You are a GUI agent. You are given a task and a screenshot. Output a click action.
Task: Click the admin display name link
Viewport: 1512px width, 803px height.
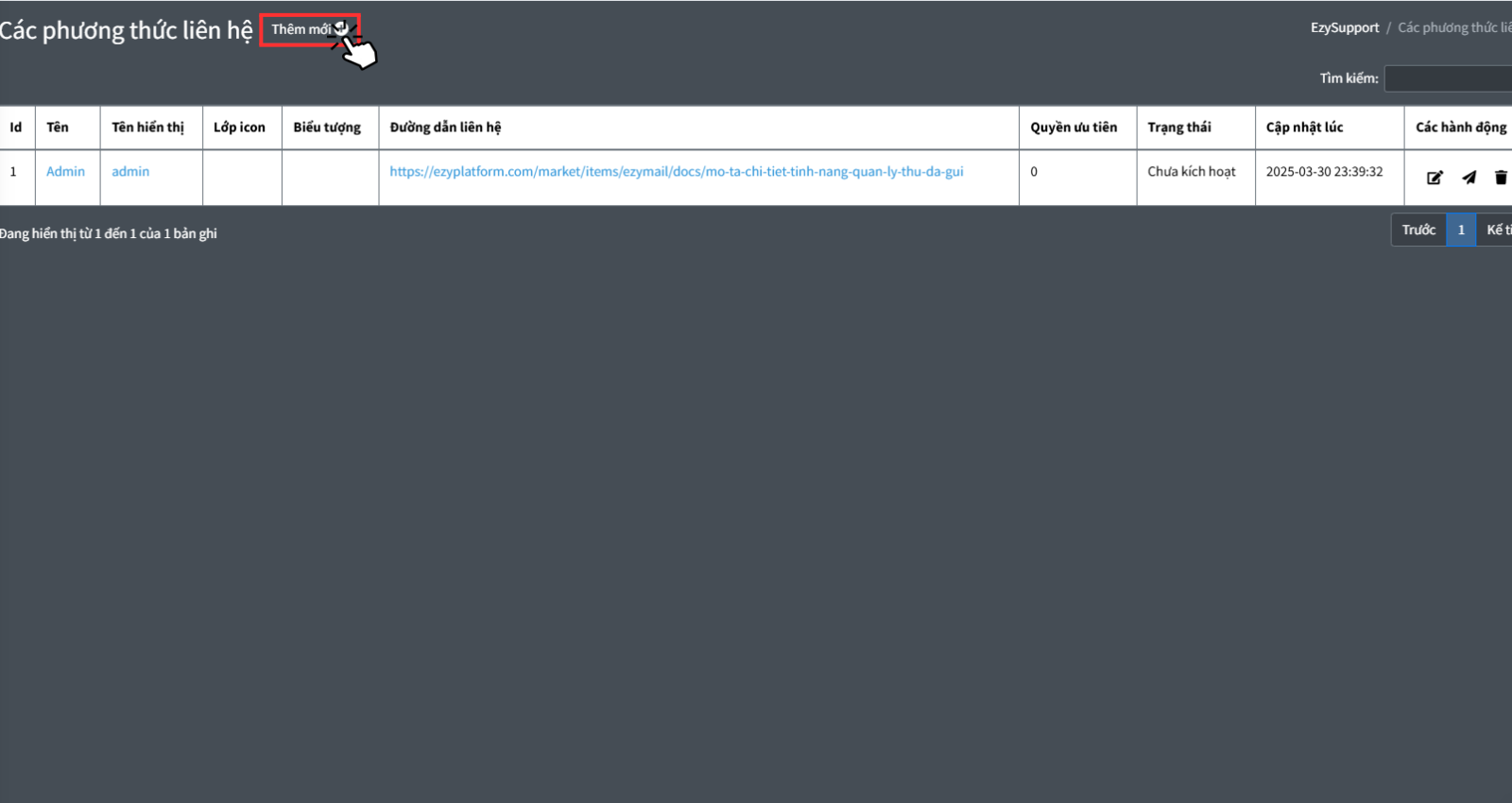pos(130,172)
